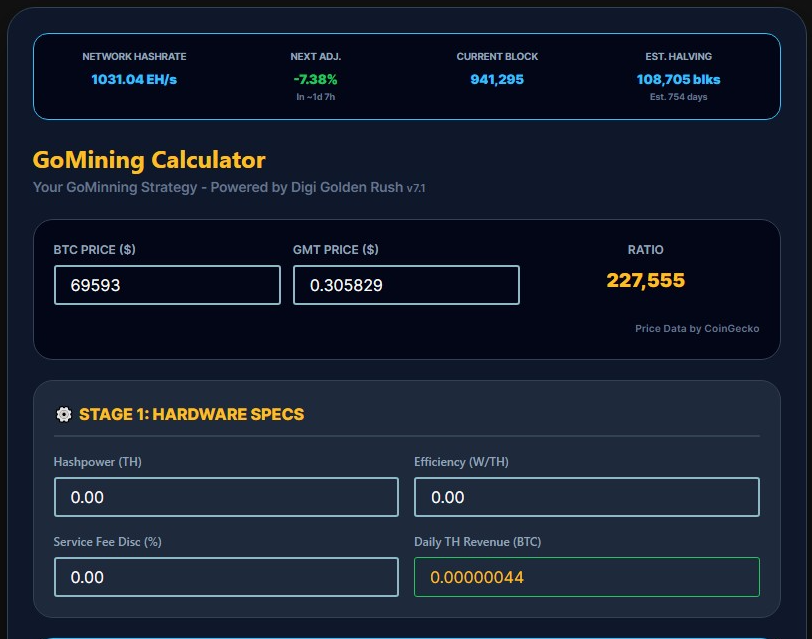Select the ratio value 227,555

pos(645,280)
